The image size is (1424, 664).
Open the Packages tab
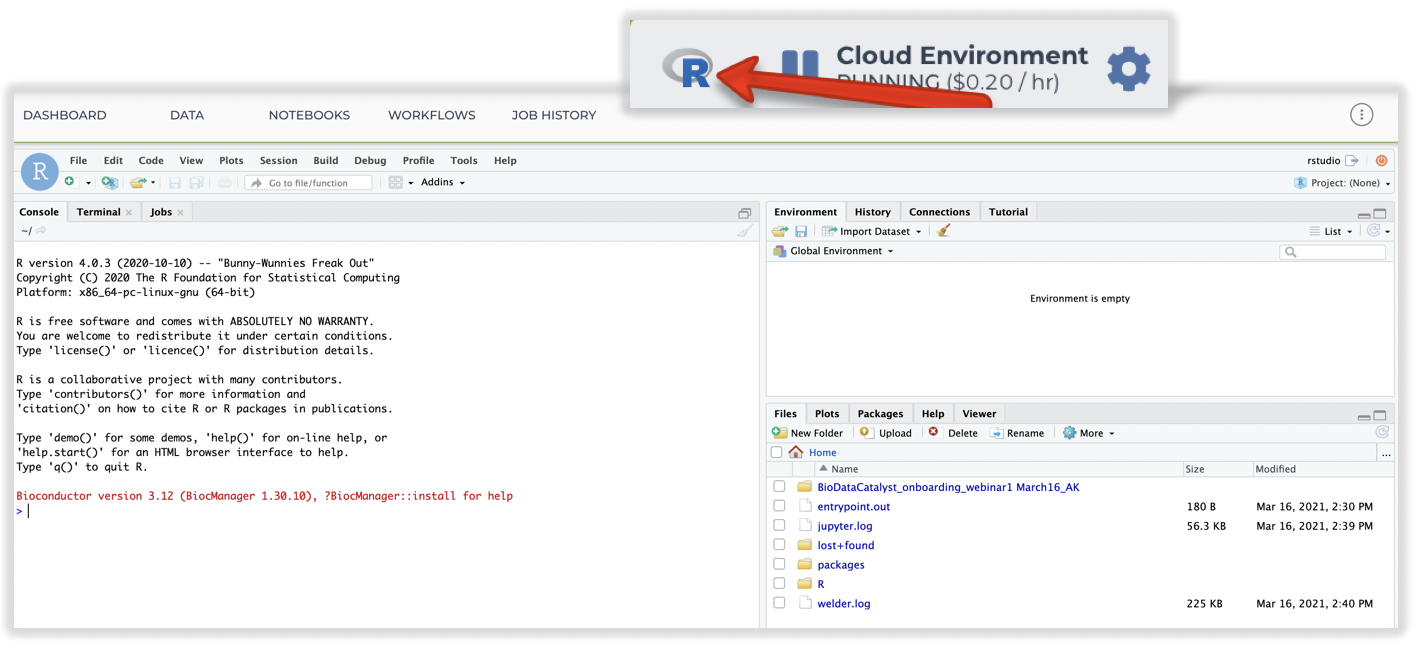(x=880, y=414)
